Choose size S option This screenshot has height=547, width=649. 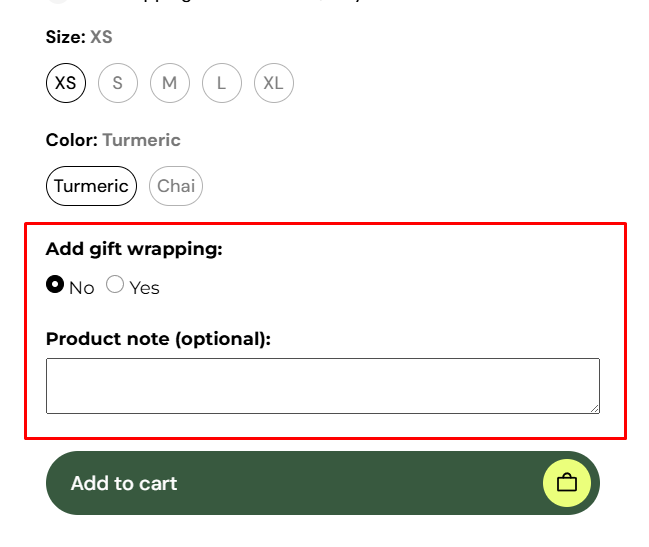point(118,83)
